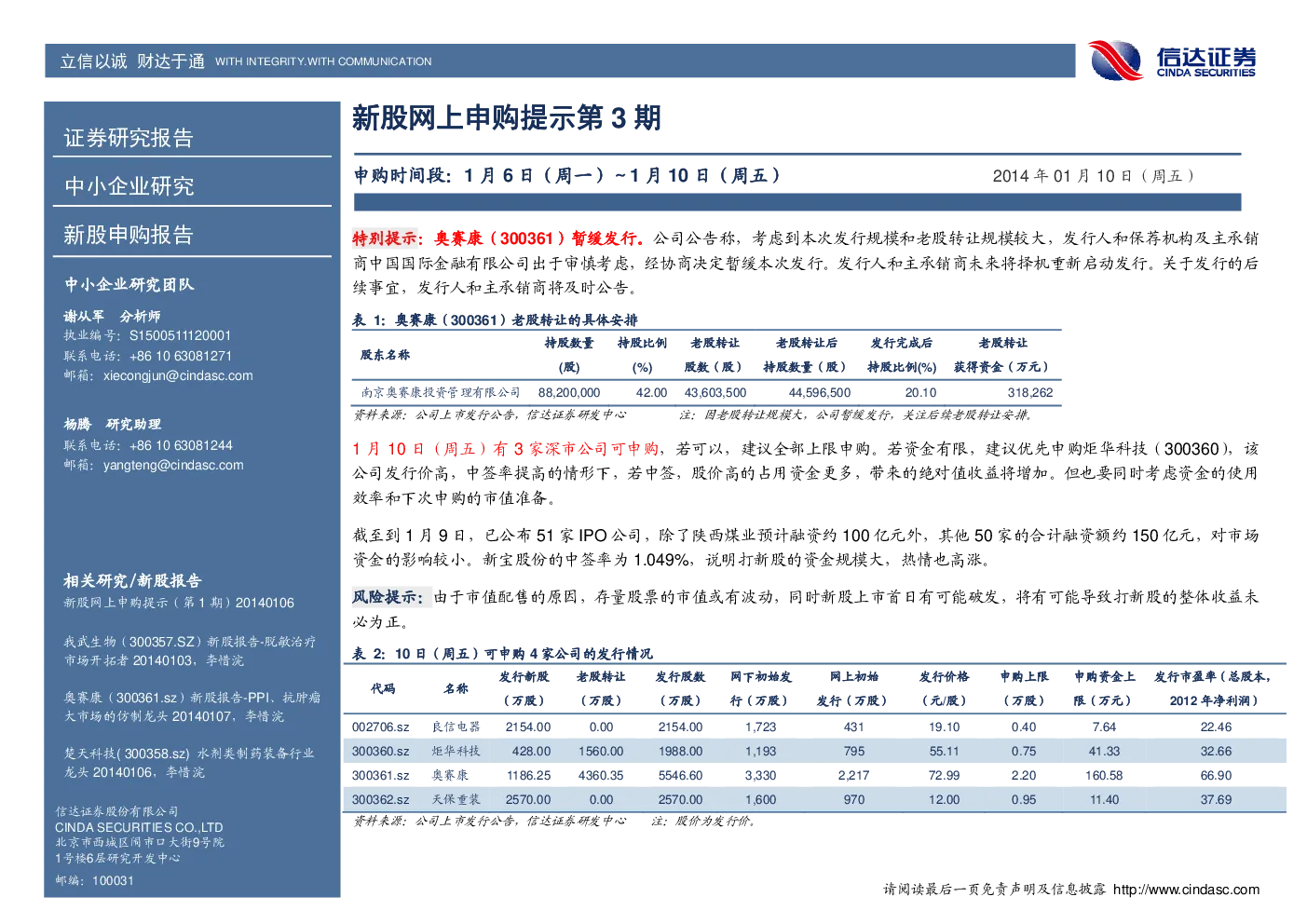This screenshot has height=924, width=1307.
Task: Select issue price 55.11
Action: click(x=945, y=752)
